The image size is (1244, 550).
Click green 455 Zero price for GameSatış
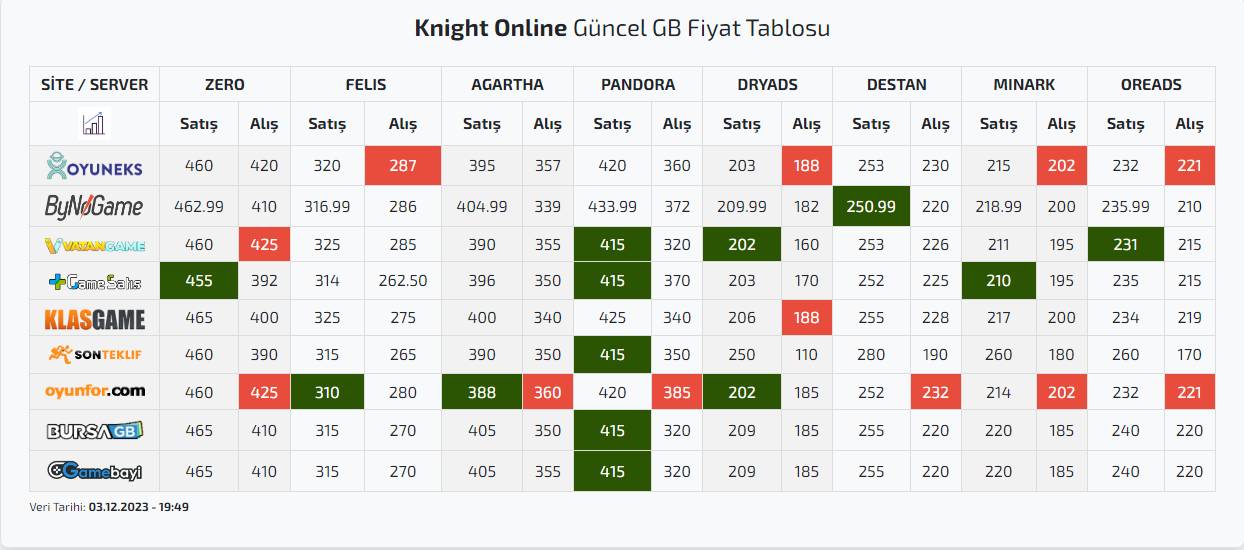tap(199, 281)
